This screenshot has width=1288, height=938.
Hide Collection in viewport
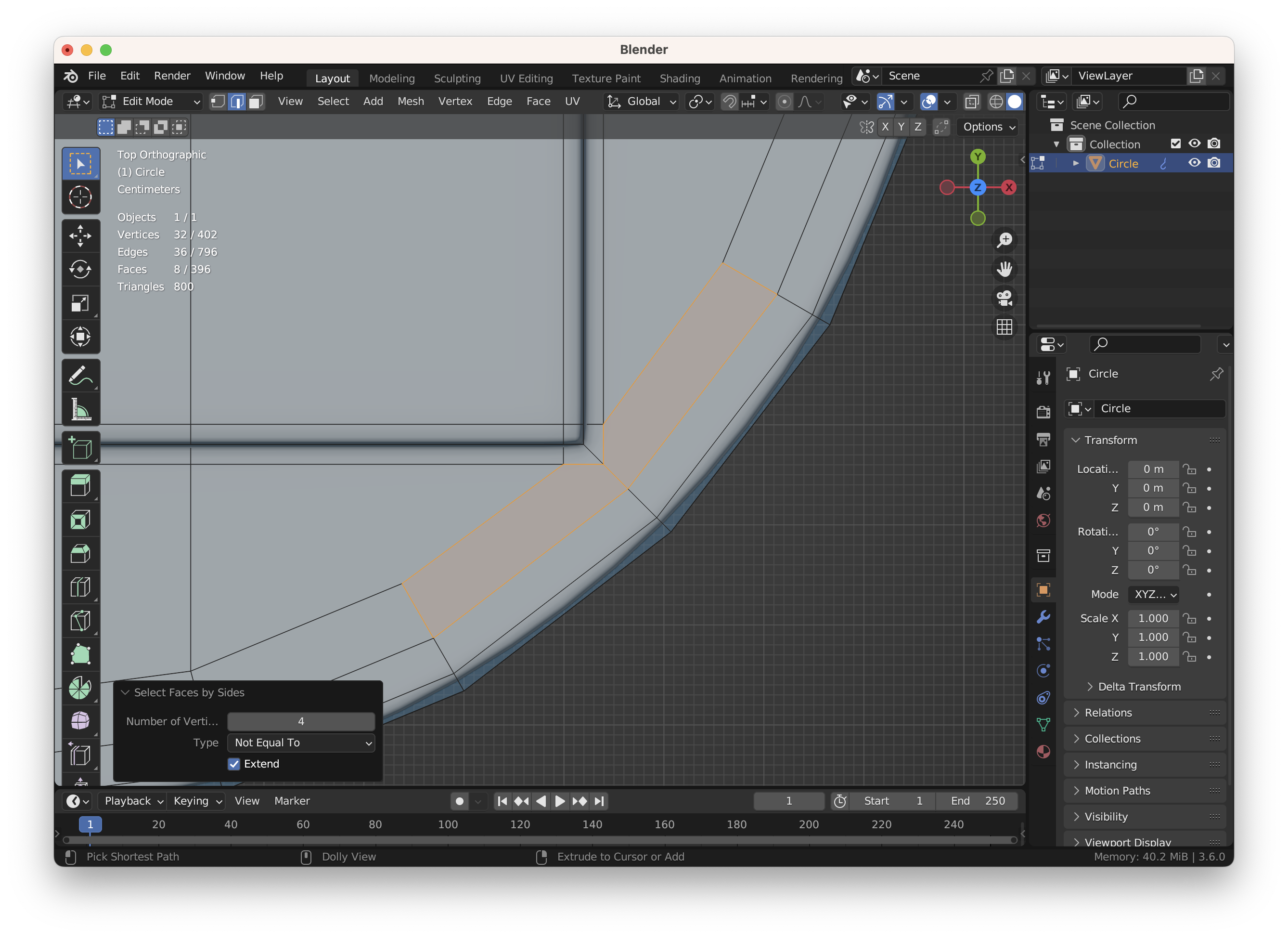[1194, 144]
